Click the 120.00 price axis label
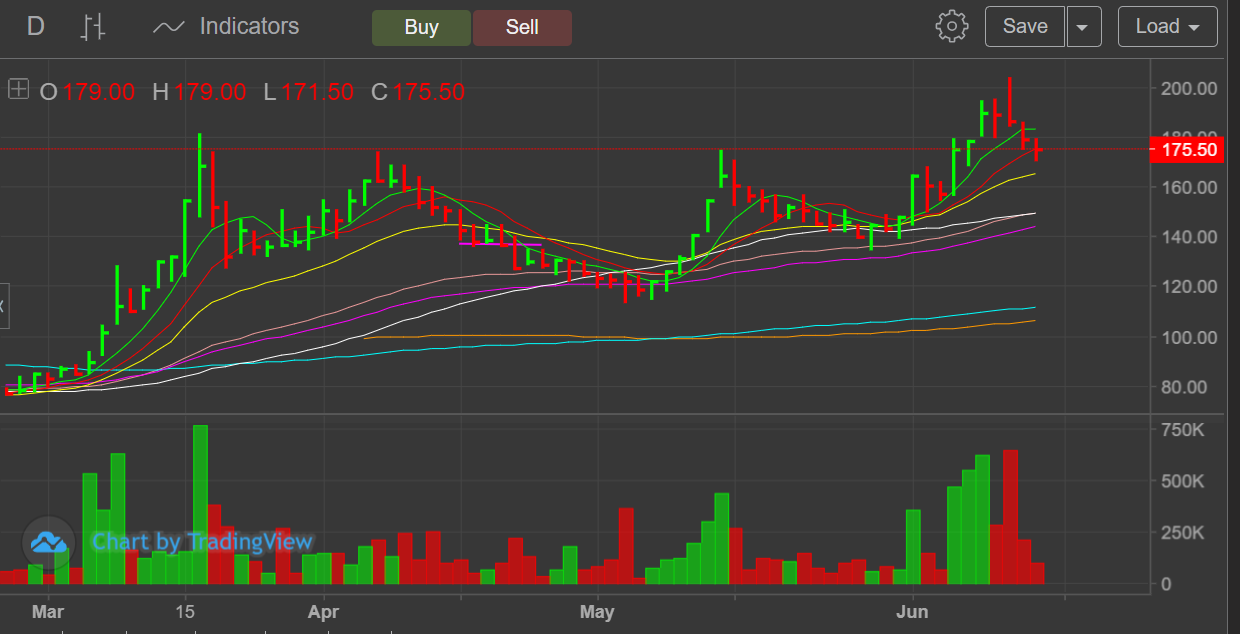Screen dimensions: 1240x634 tap(1189, 287)
